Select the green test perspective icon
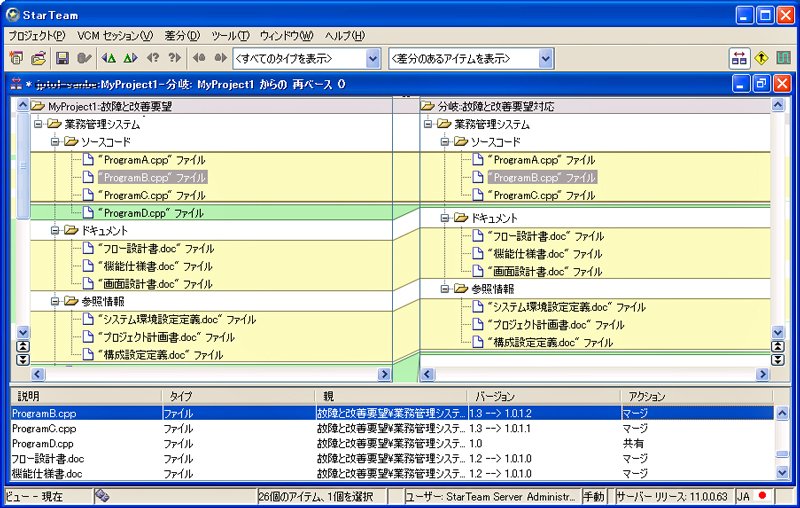This screenshot has width=800, height=508. (783, 58)
